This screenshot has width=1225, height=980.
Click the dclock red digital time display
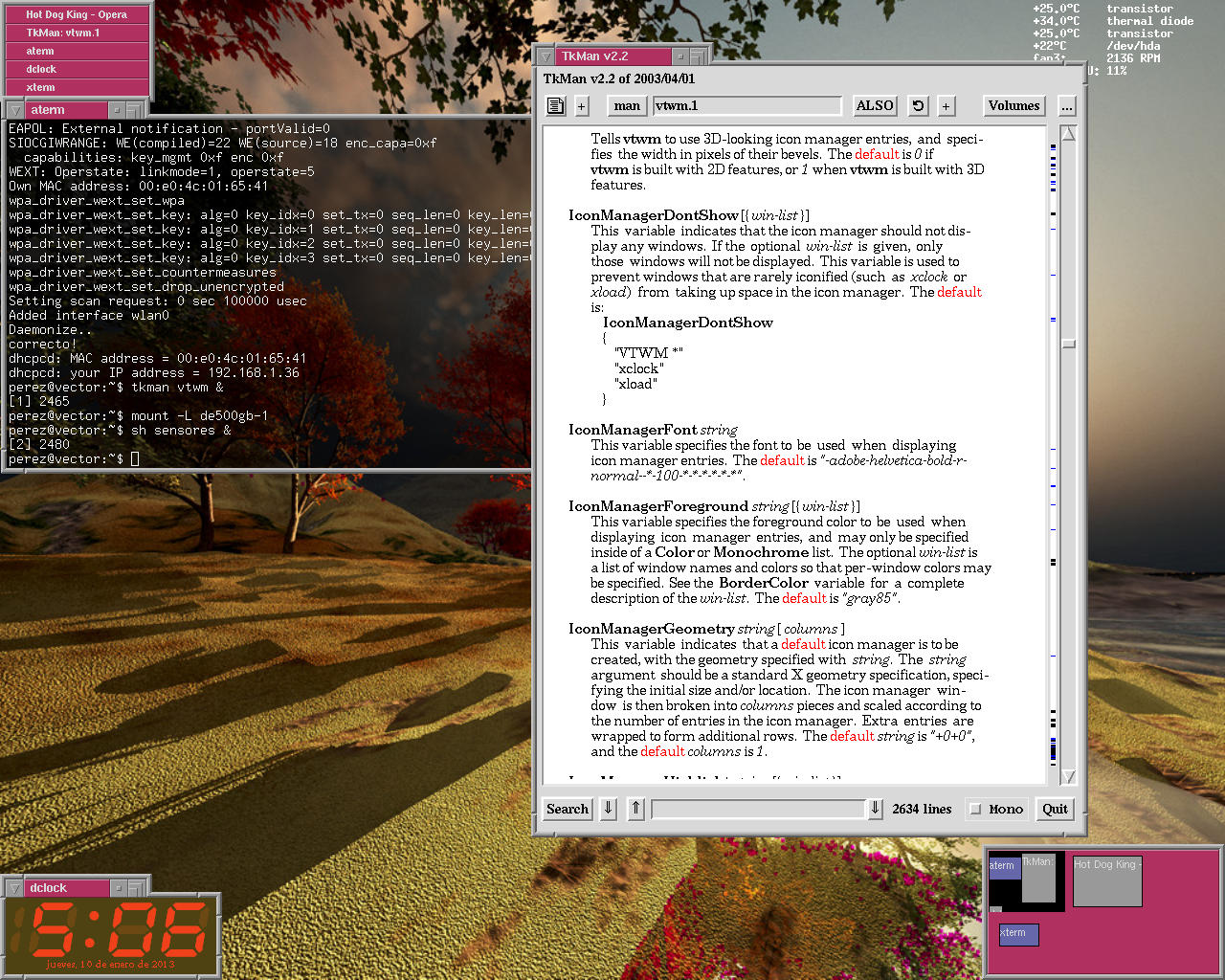click(x=119, y=928)
